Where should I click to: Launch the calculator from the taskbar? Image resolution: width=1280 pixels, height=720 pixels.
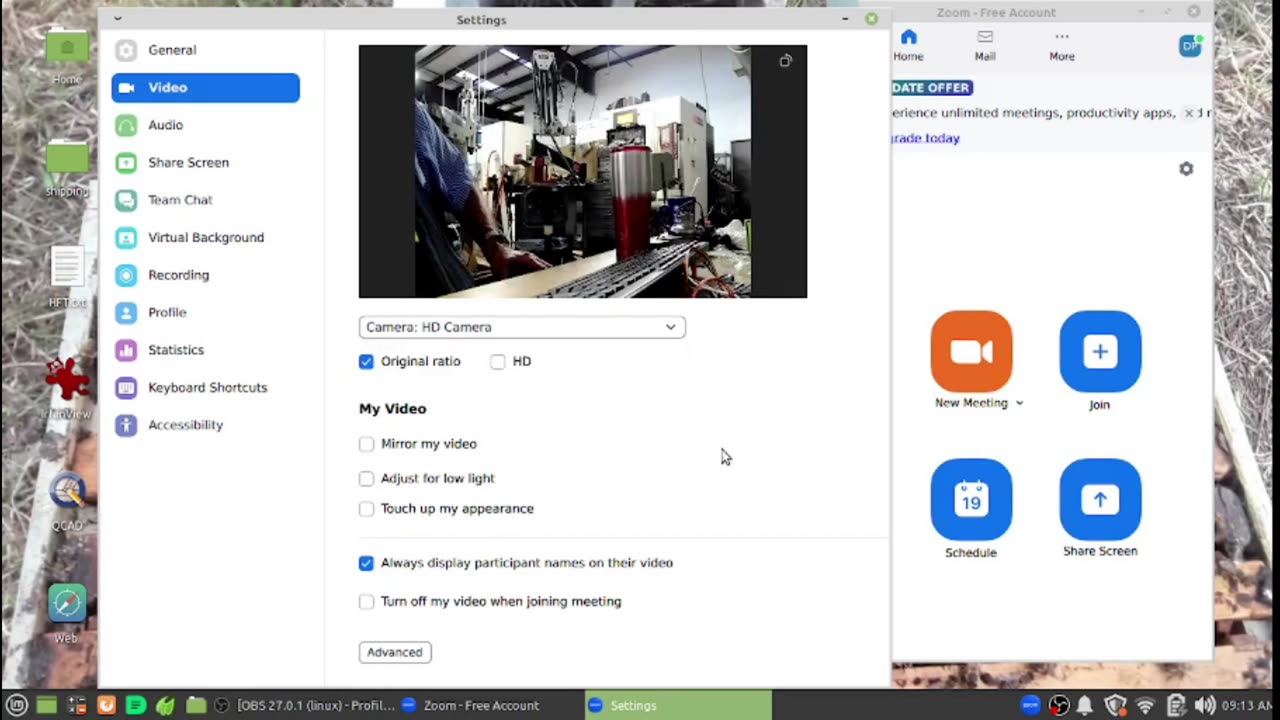(76, 705)
